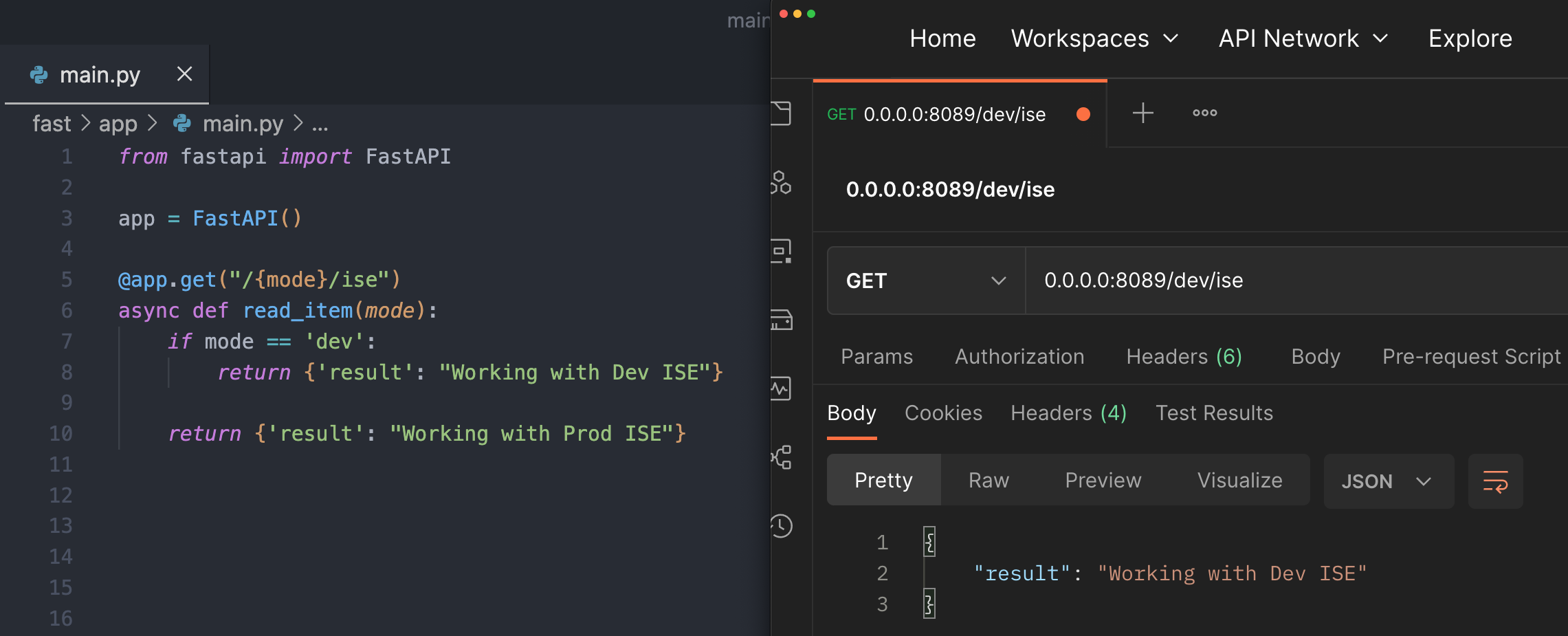Viewport: 1568px width, 636px height.
Task: Open the History clock icon
Action: [x=782, y=526]
